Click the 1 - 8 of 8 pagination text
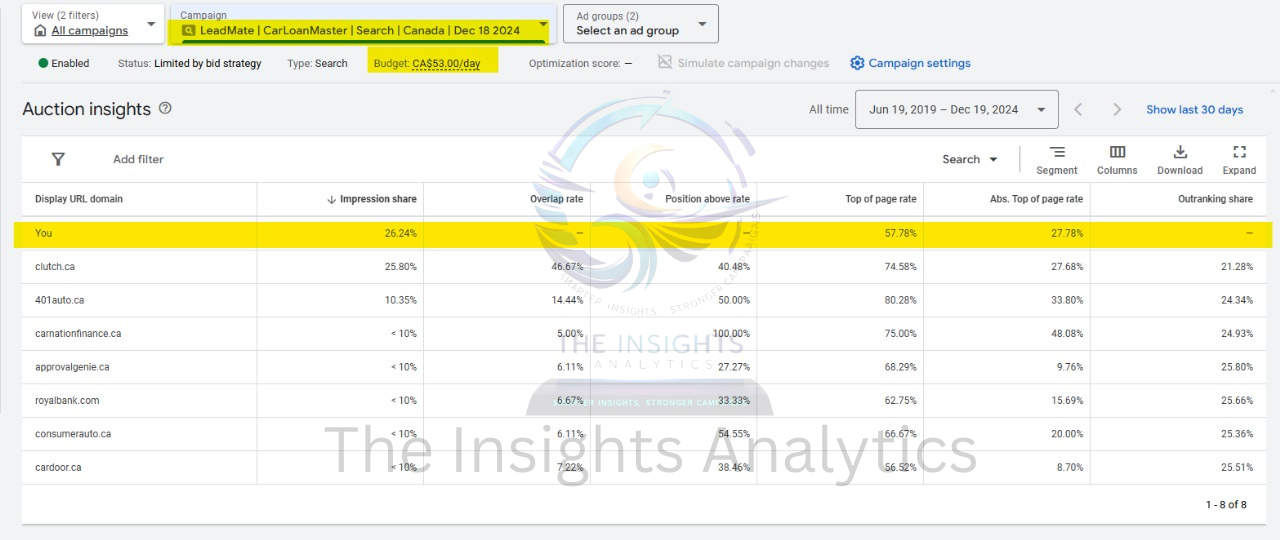Screen dimensions: 1280x540 pos(1226,504)
